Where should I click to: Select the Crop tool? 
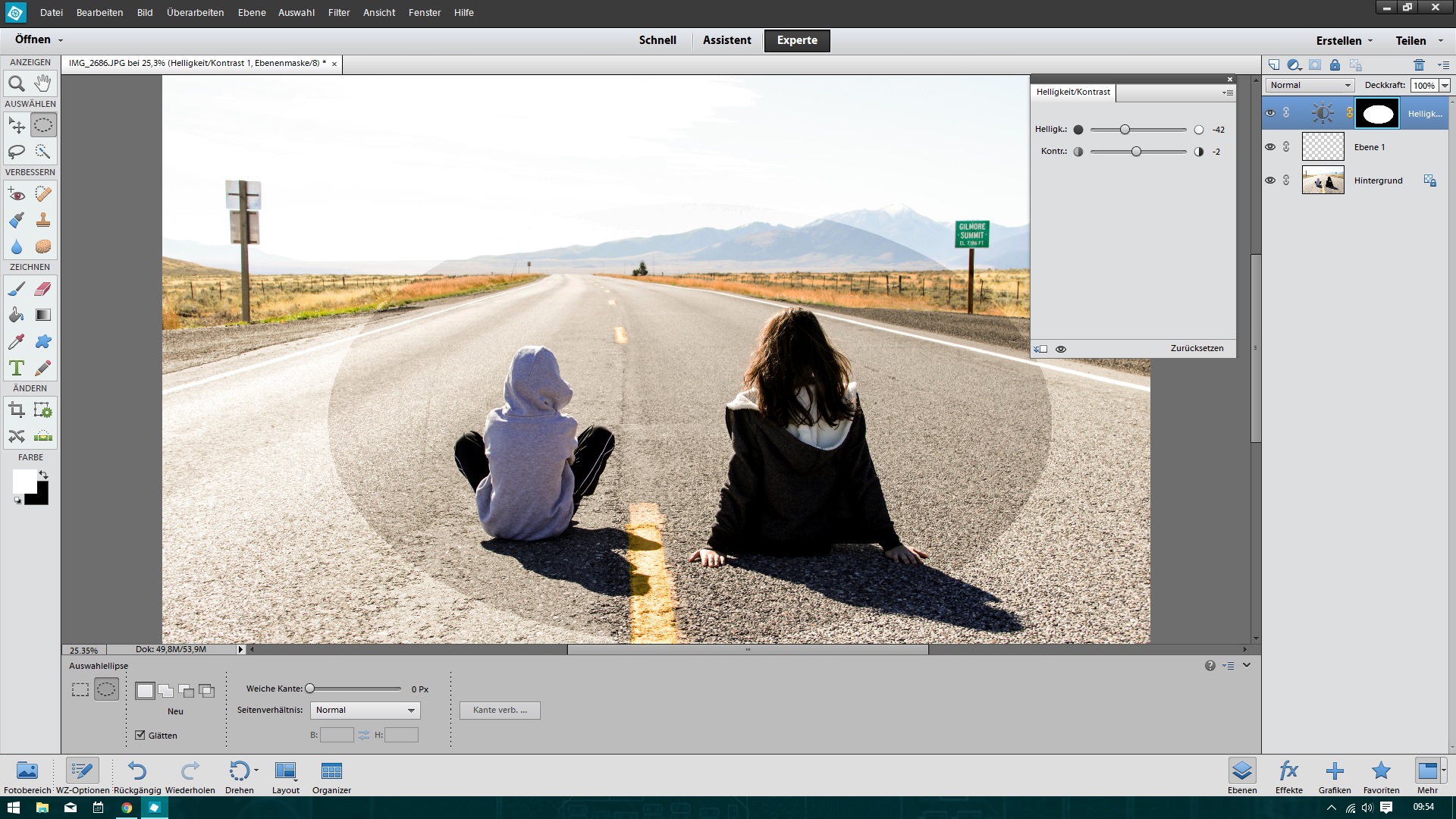(17, 411)
